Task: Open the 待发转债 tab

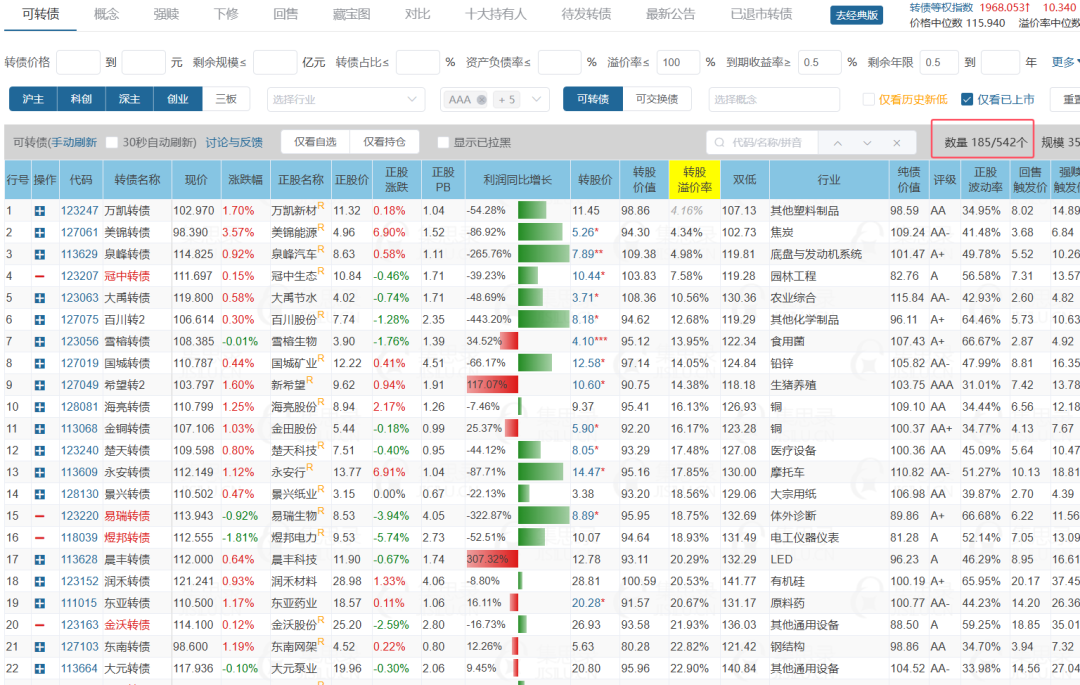Action: [x=586, y=14]
